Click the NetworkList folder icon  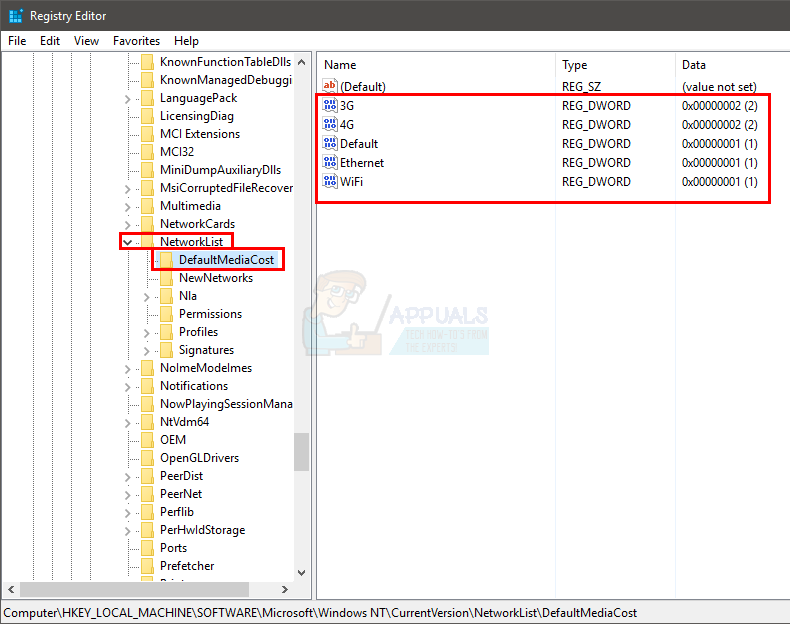tap(148, 242)
